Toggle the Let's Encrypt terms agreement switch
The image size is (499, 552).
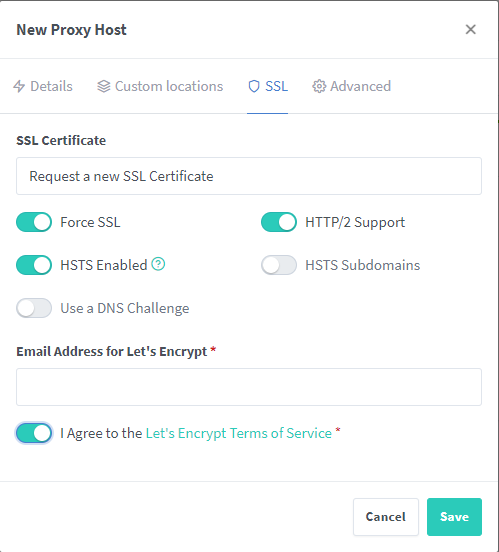[34, 433]
